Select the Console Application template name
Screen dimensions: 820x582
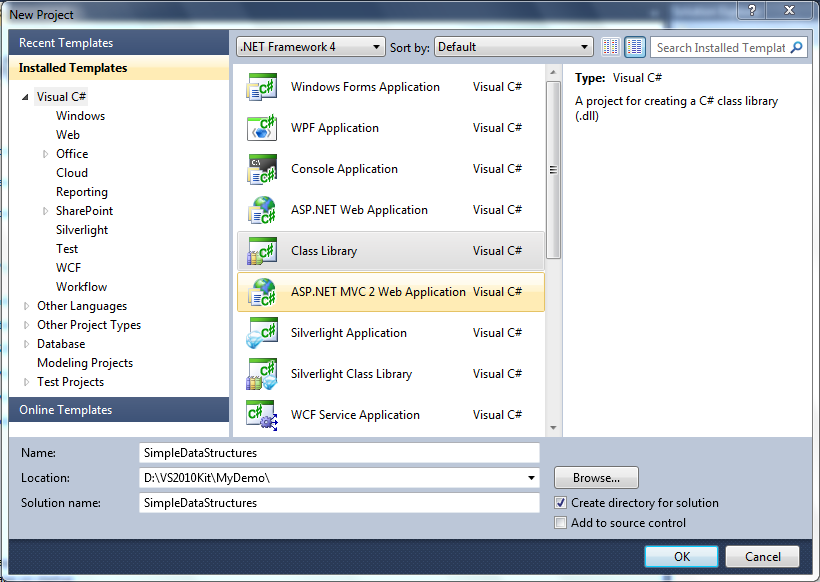coord(345,169)
